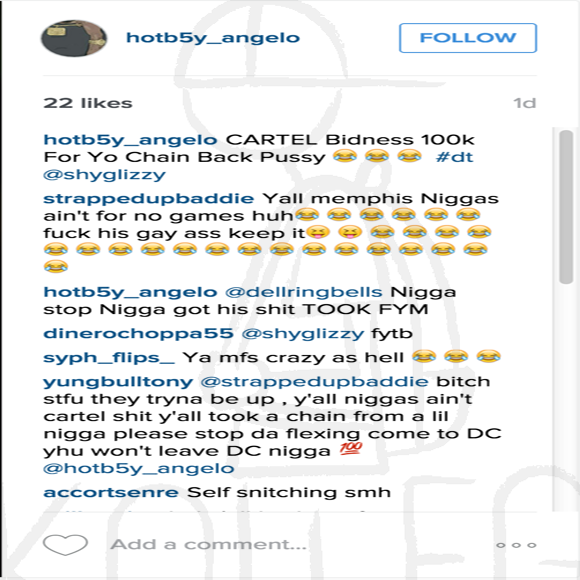Open the three-dot more options icon
Screen dimensions: 580x580
(516, 545)
